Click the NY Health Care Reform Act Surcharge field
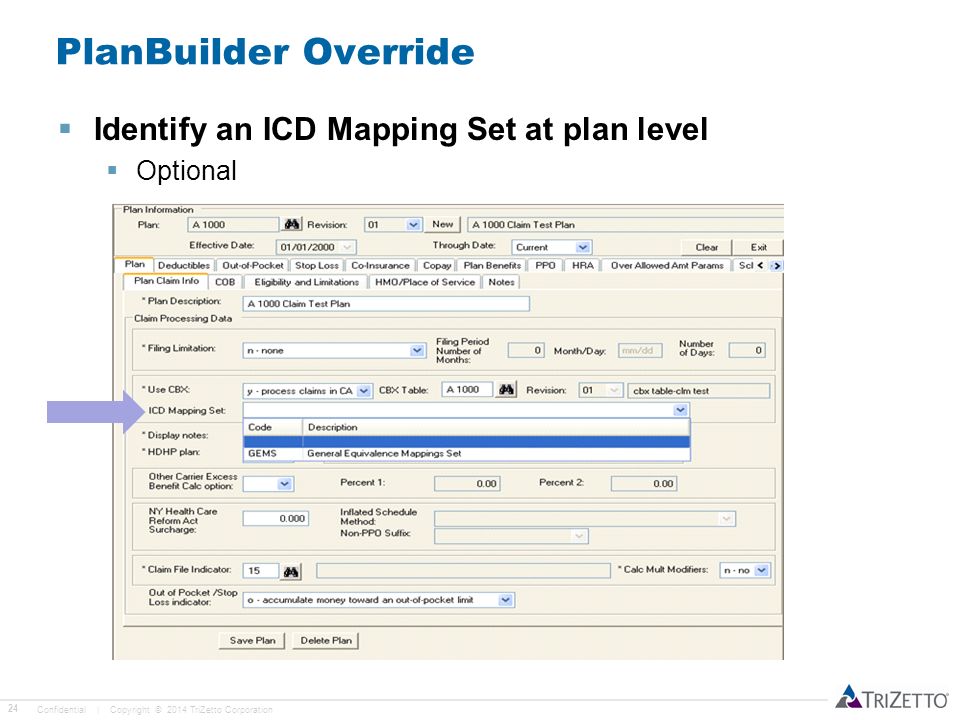The image size is (960, 720). (x=276, y=519)
